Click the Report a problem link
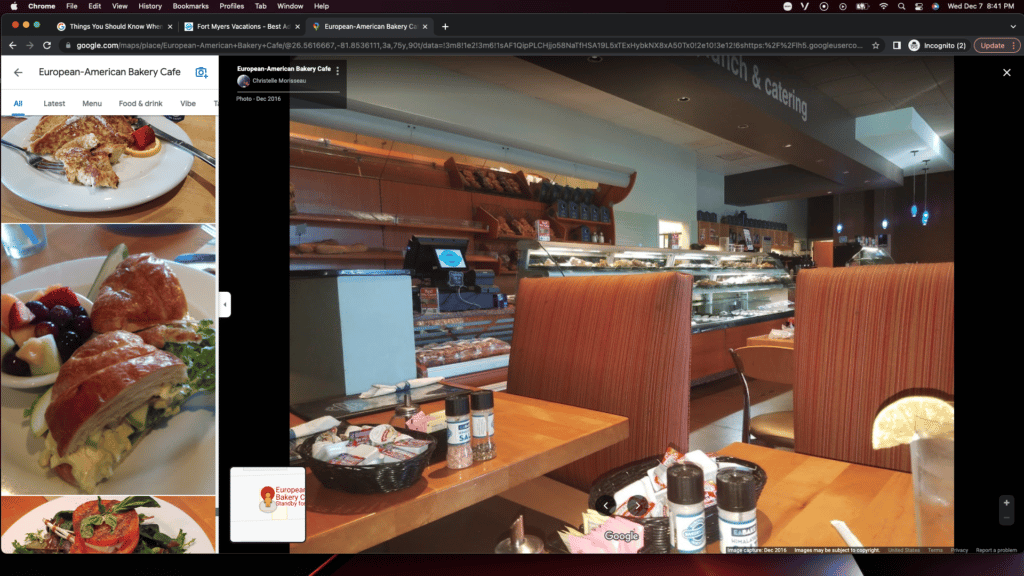The height and width of the screenshot is (576, 1024). pyautogui.click(x=996, y=550)
